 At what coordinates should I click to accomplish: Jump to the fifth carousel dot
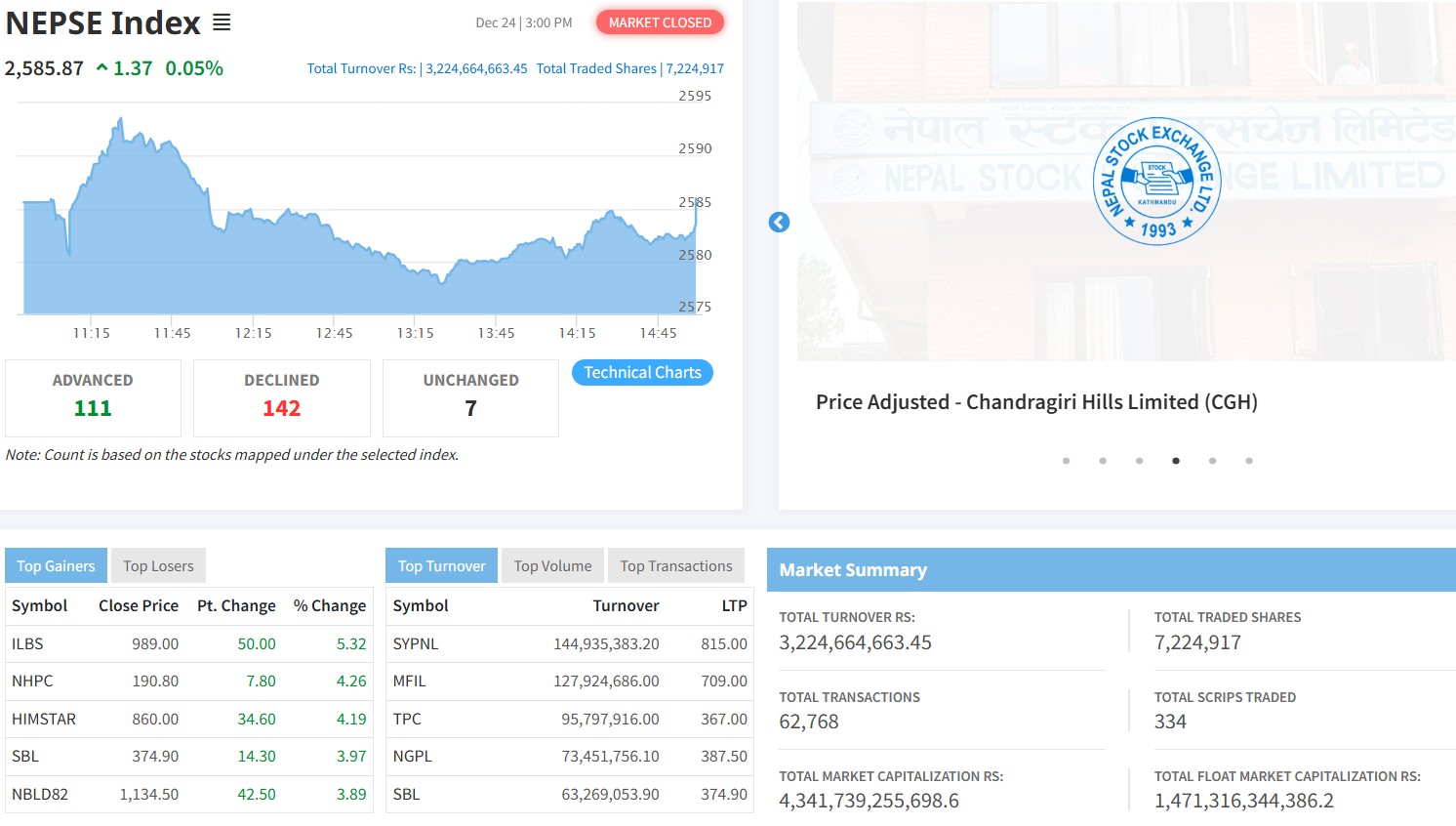click(x=1212, y=461)
